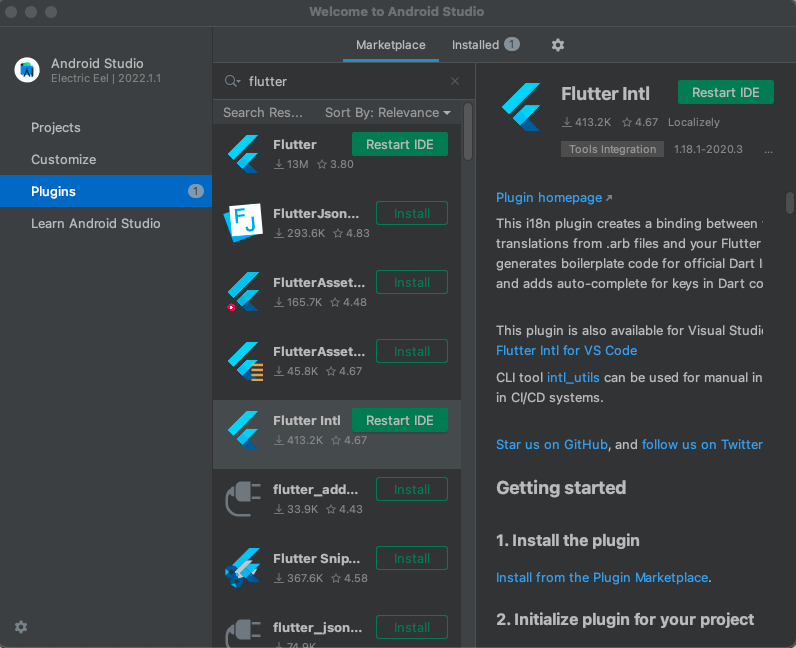Select the flutter_add... entry name
796x648 pixels.
tap(315, 490)
